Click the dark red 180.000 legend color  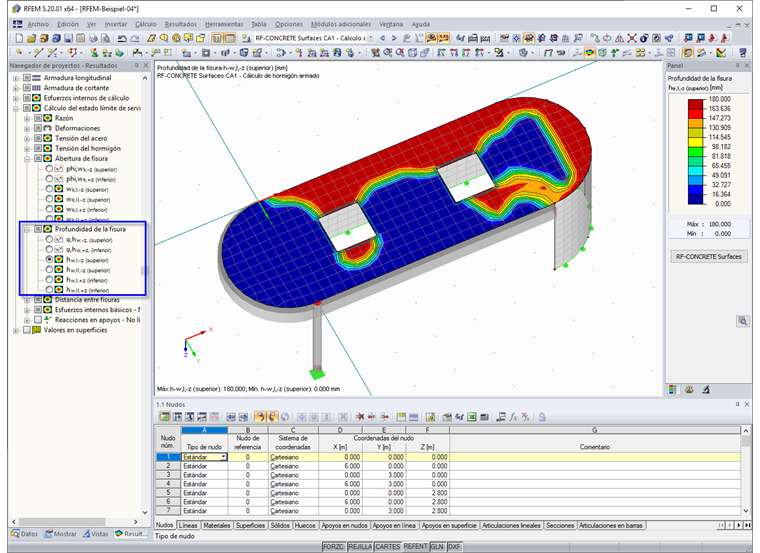point(696,104)
